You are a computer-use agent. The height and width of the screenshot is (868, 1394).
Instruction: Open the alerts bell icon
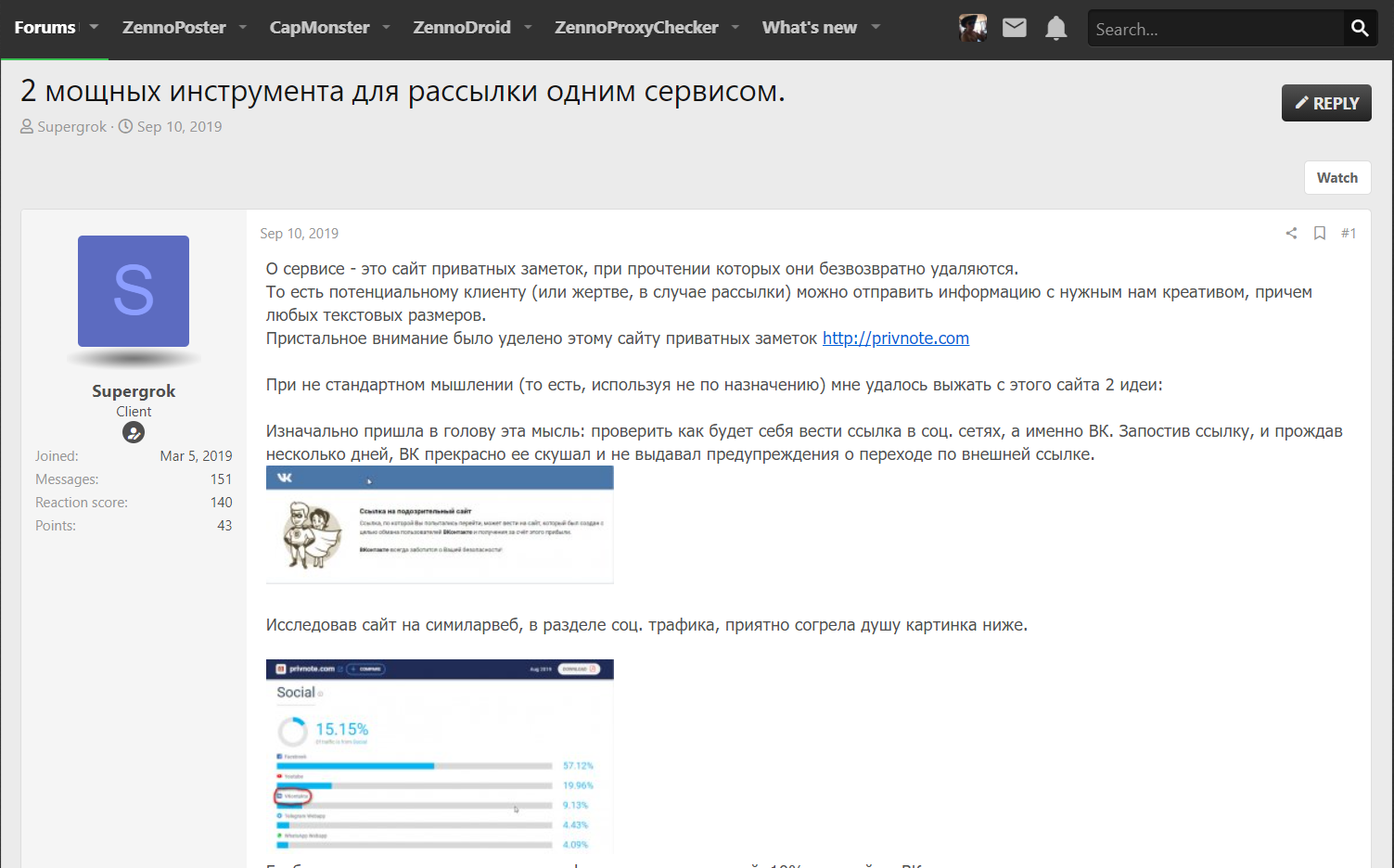1055,29
